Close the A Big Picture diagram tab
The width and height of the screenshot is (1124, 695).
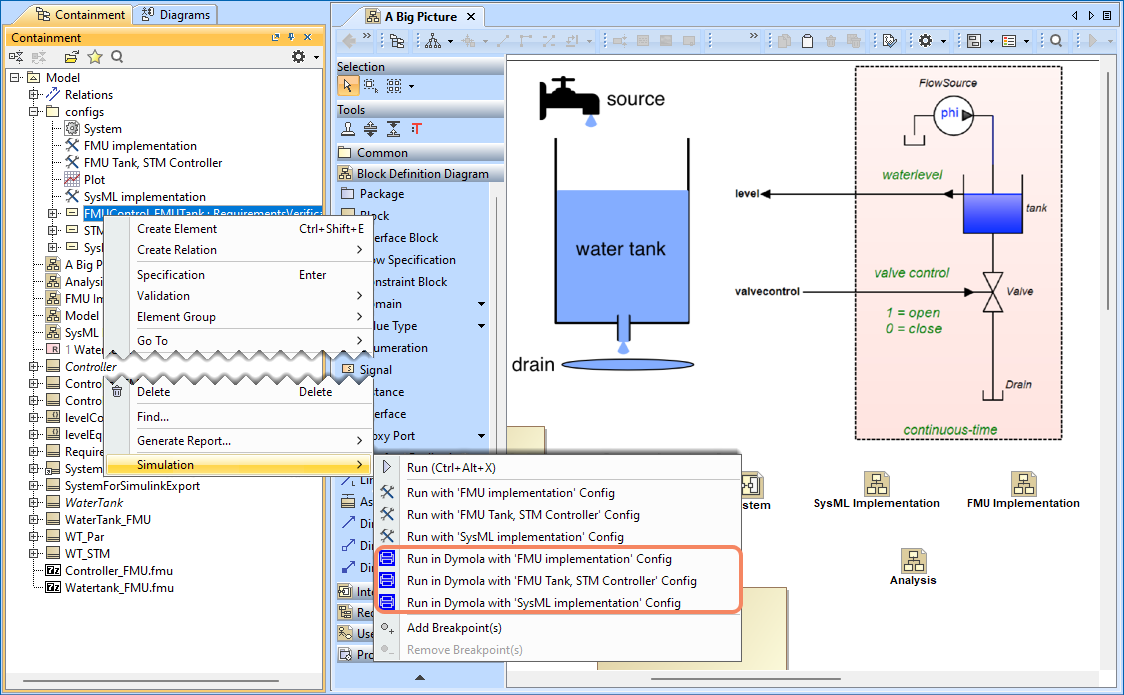click(x=471, y=17)
